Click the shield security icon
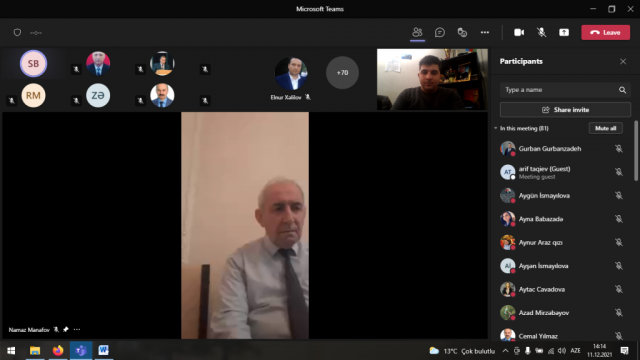Viewport: 640px width, 360px height. [17, 32]
